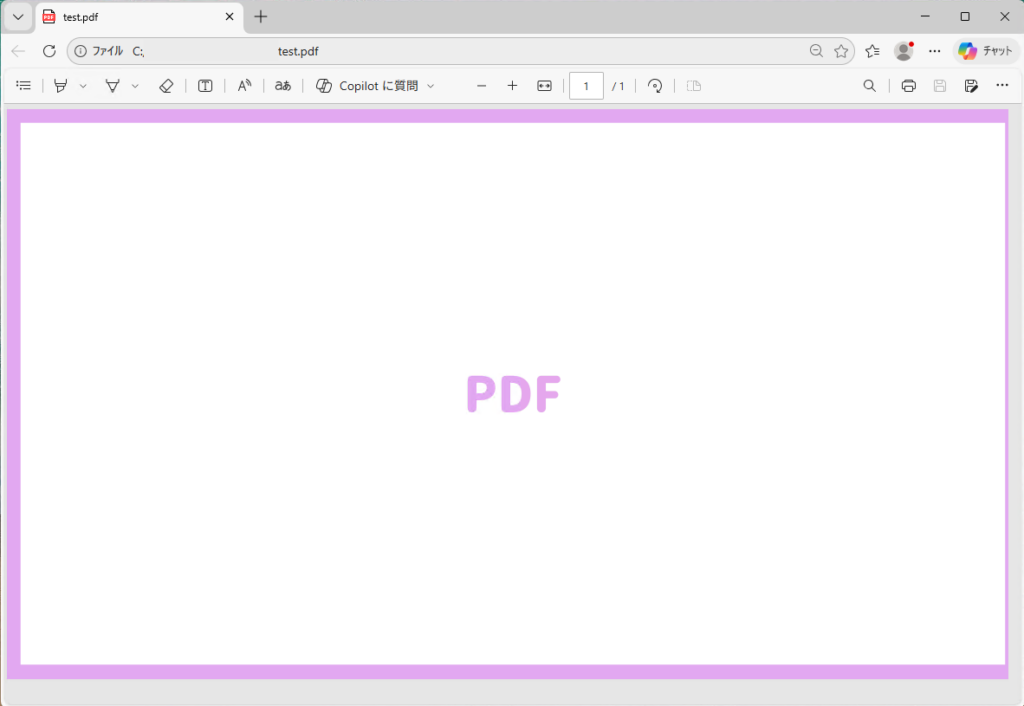Image resolution: width=1024 pixels, height=706 pixels.
Task: Open the table of contents panel
Action: tap(24, 86)
